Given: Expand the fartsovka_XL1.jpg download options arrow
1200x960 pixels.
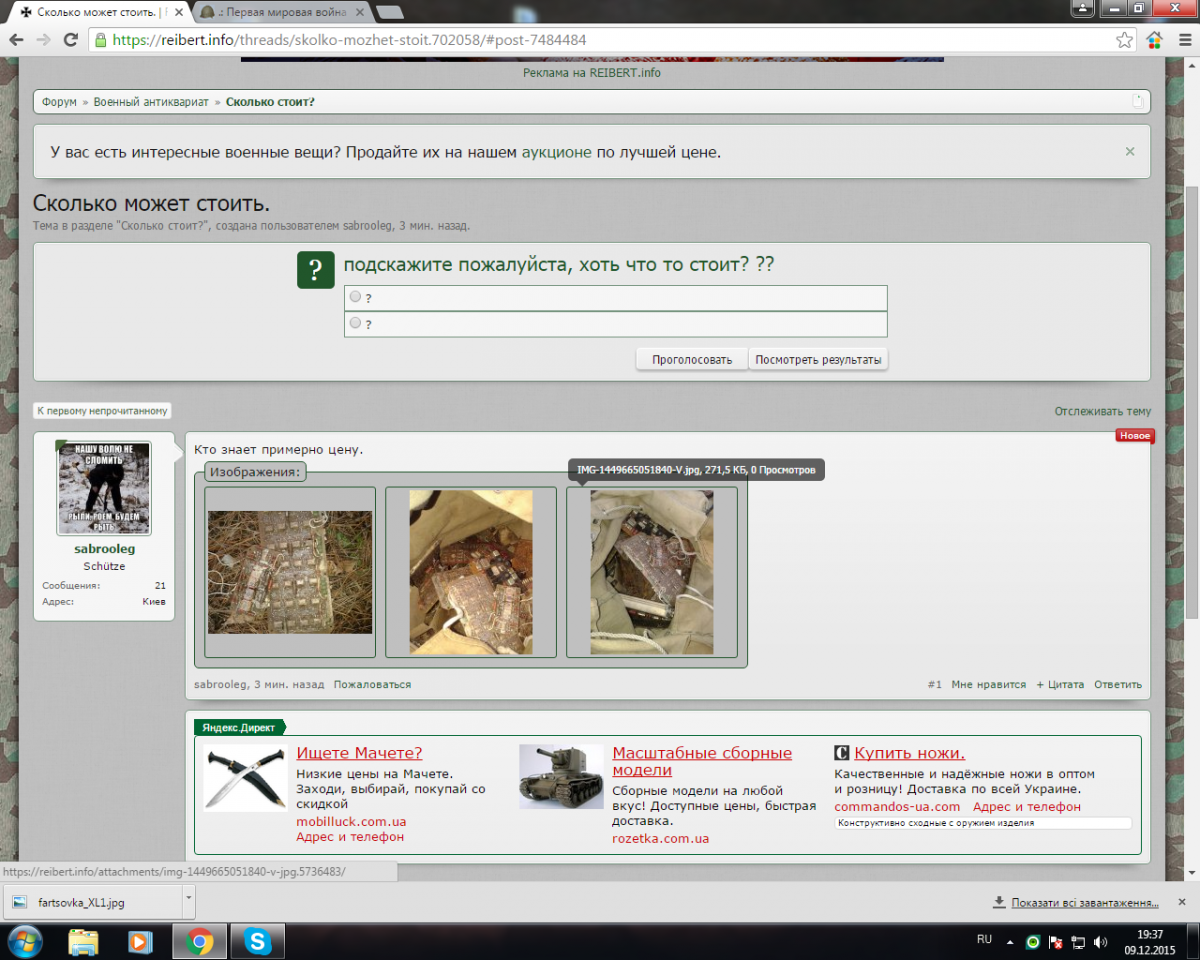Looking at the screenshot, I should coord(188,901).
